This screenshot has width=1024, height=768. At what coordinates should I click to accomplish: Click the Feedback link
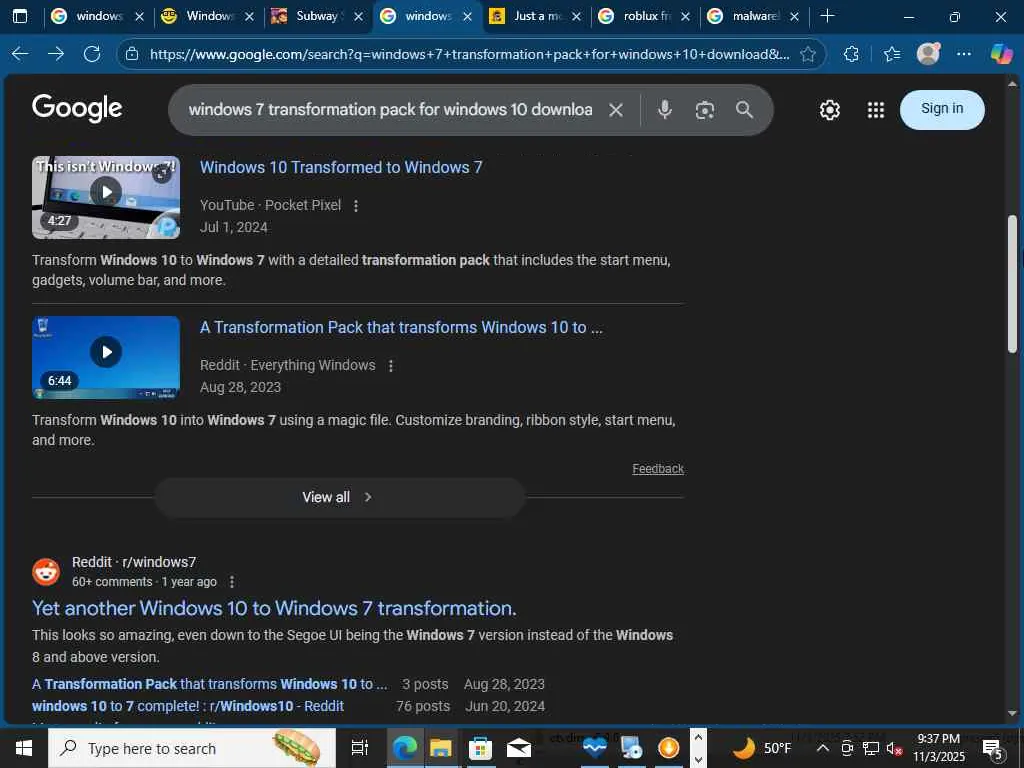[658, 469]
